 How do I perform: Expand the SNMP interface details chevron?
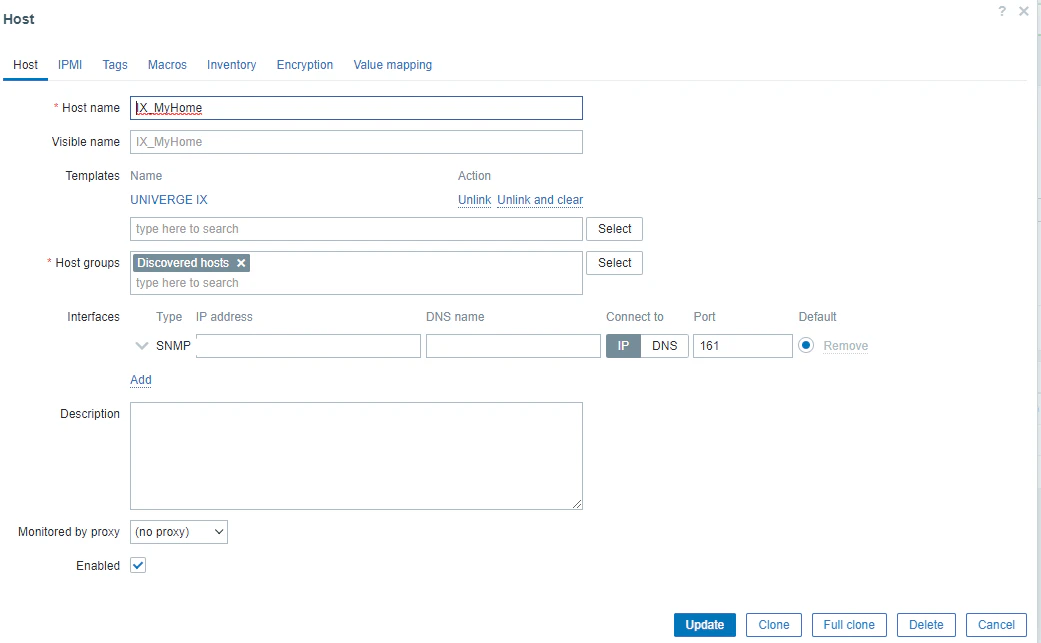(x=141, y=346)
